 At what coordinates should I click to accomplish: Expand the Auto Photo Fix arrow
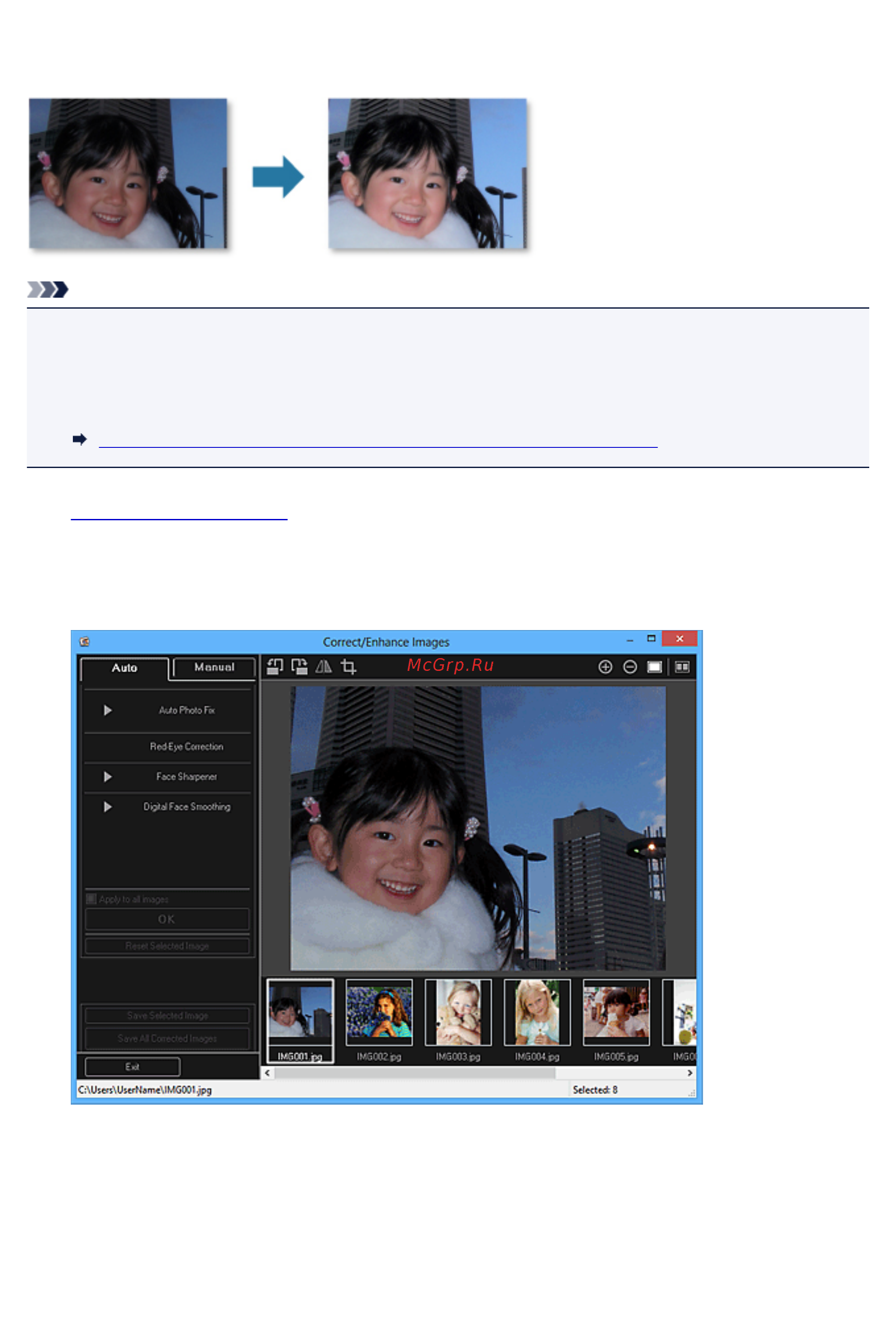coord(108,710)
